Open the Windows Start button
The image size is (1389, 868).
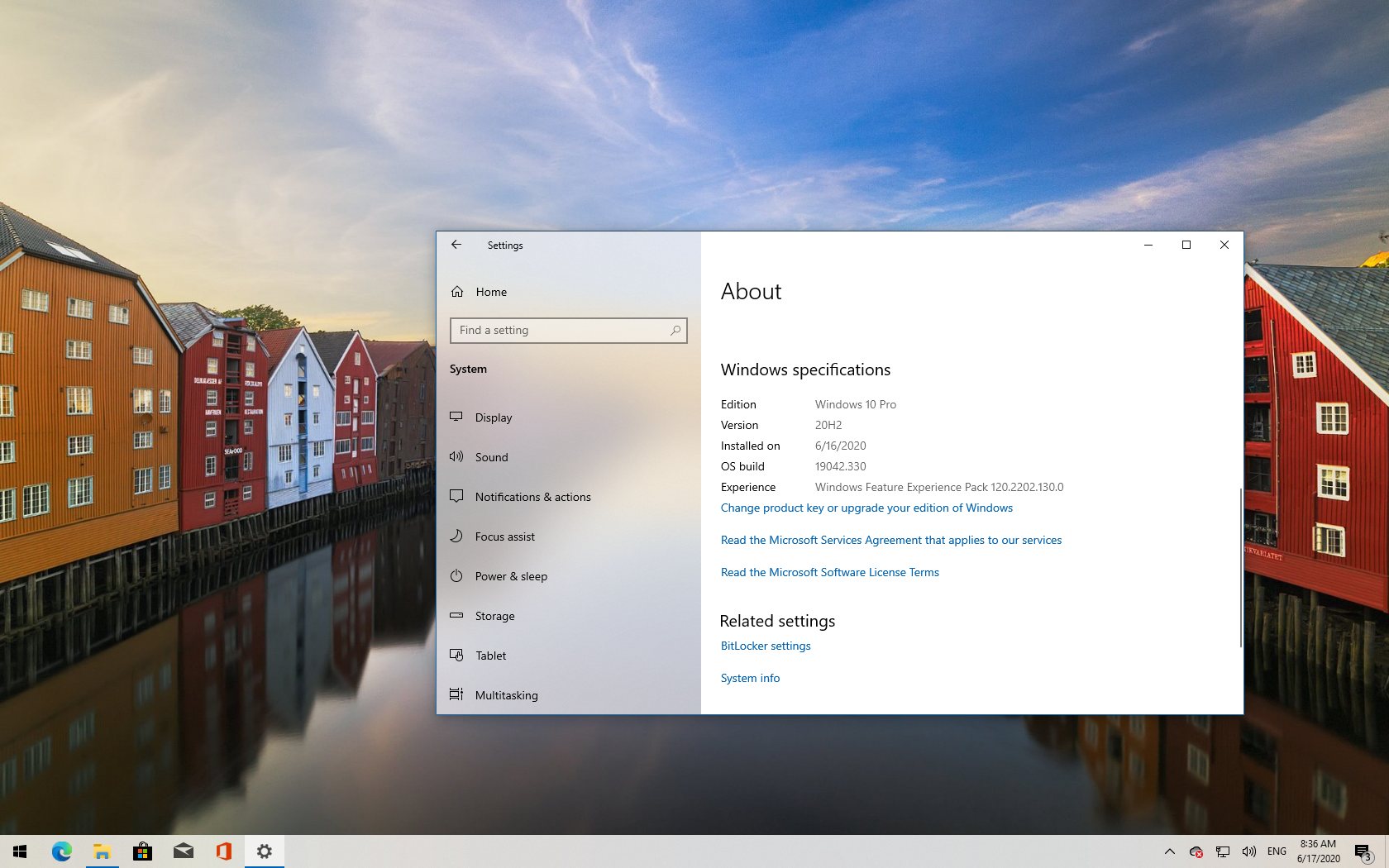[x=20, y=851]
